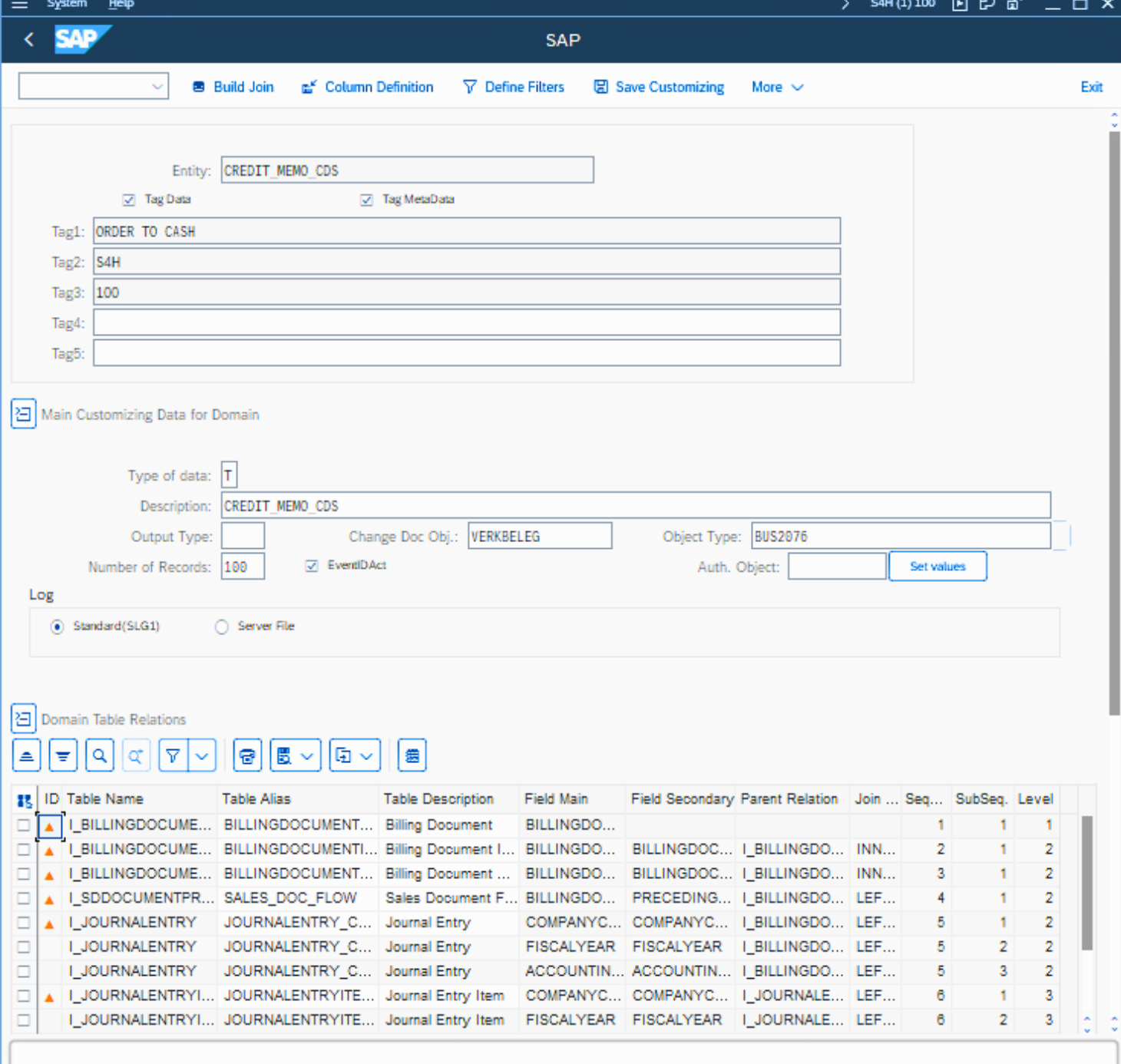This screenshot has height=1064, width=1121.
Task: Select the Server File radio button
Action: pyautogui.click(x=222, y=626)
